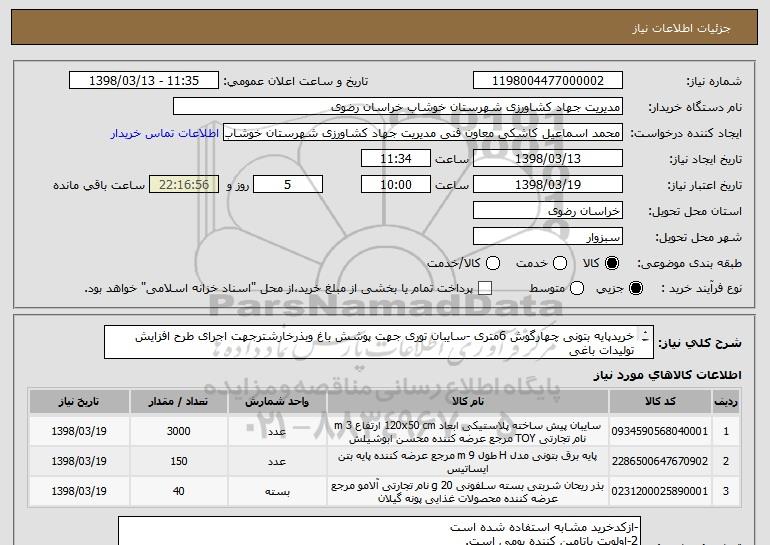Click the سایبان پیش ساخته product name cell
The width and height of the screenshot is (770, 545).
[x=468, y=432]
